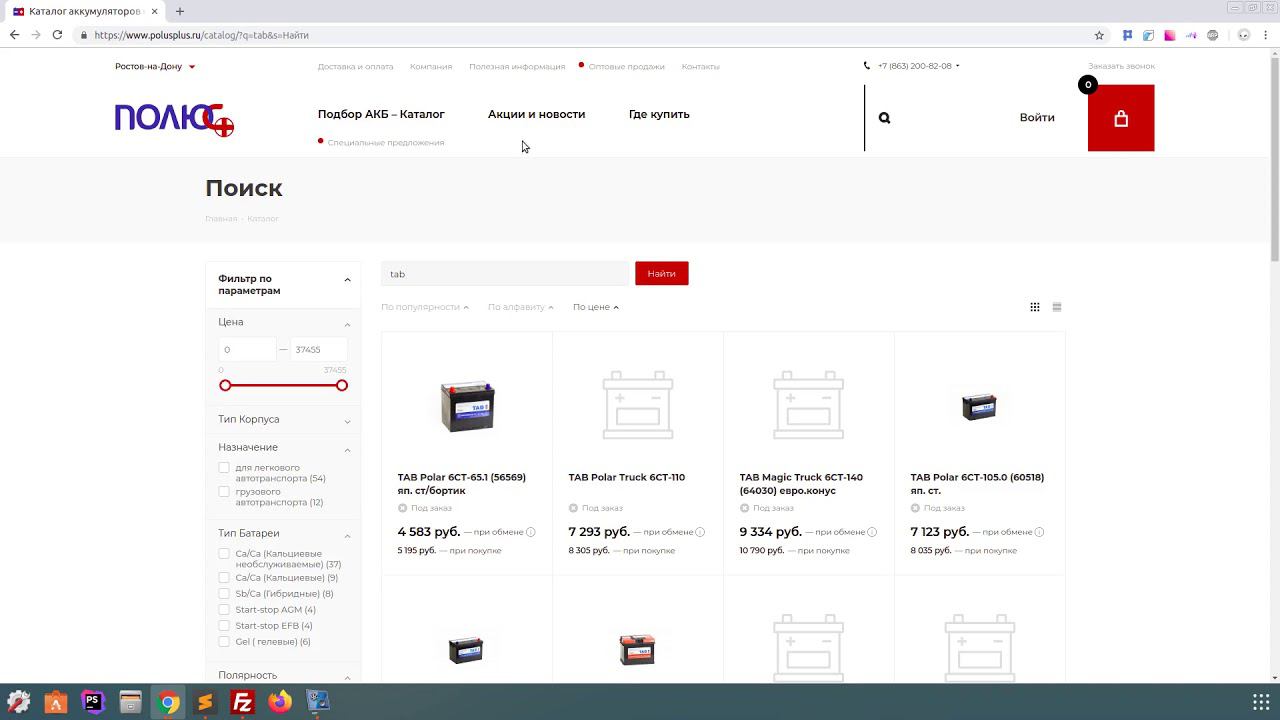1280x720 pixels.
Task: Collapse the 'Назначение' filter section
Action: (347, 450)
